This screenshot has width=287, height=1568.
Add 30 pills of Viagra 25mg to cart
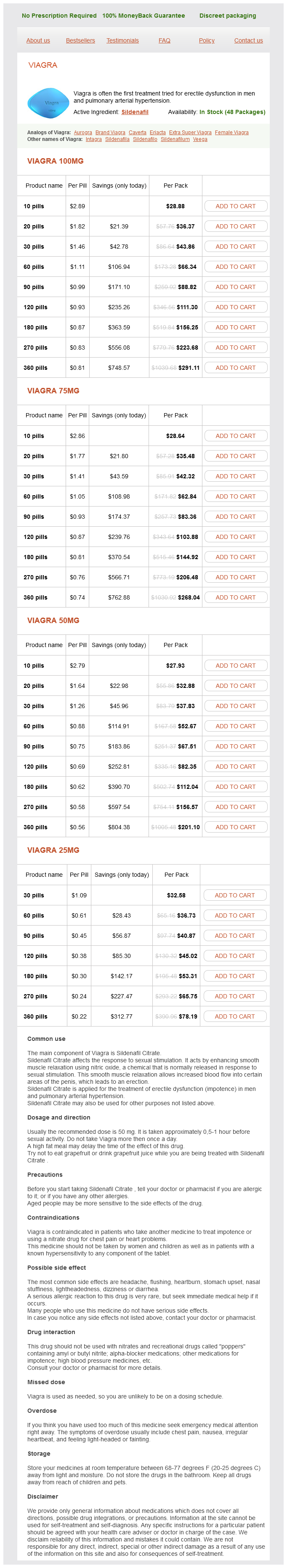[234, 895]
